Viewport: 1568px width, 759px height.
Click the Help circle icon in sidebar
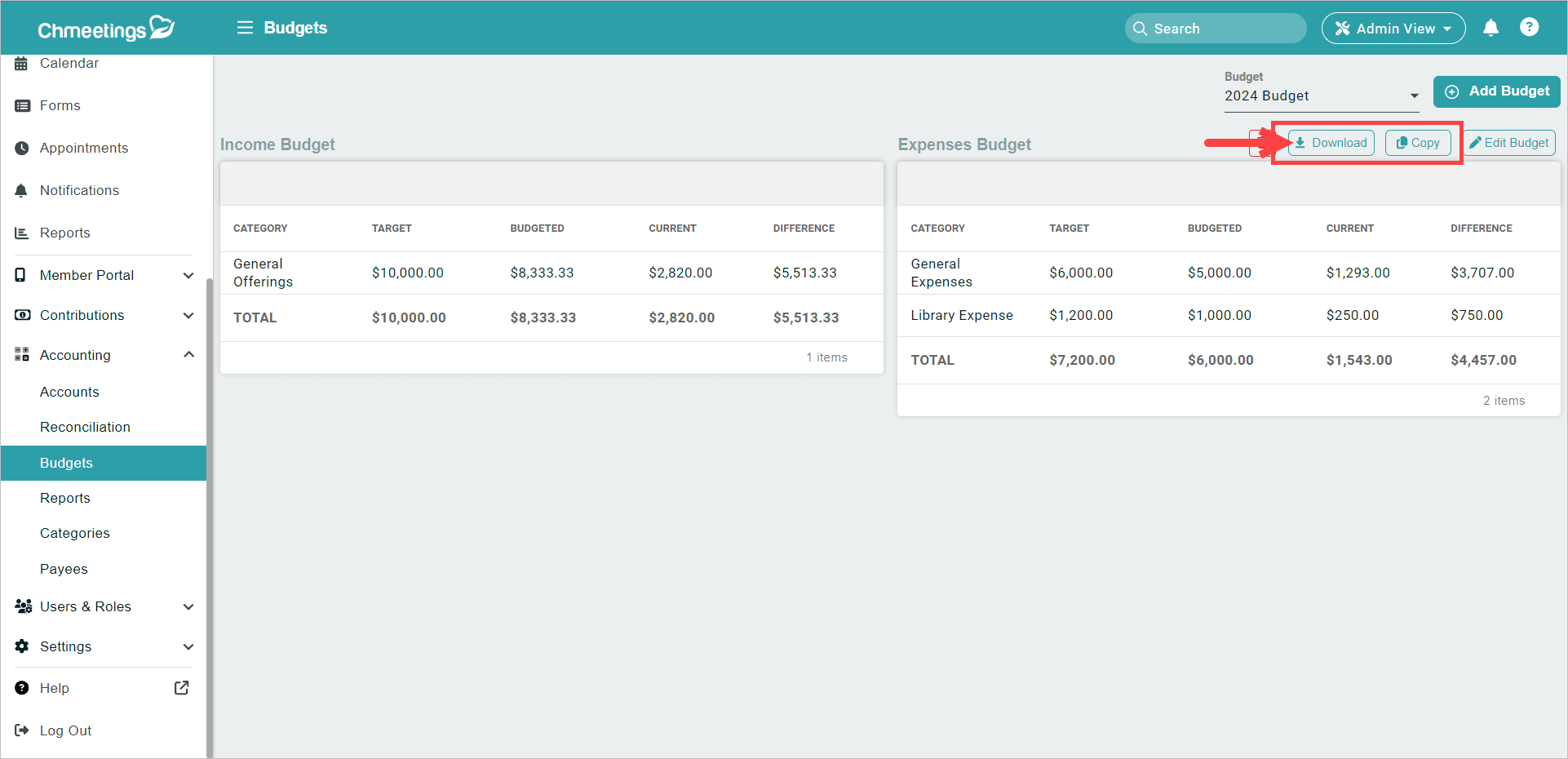click(x=22, y=688)
